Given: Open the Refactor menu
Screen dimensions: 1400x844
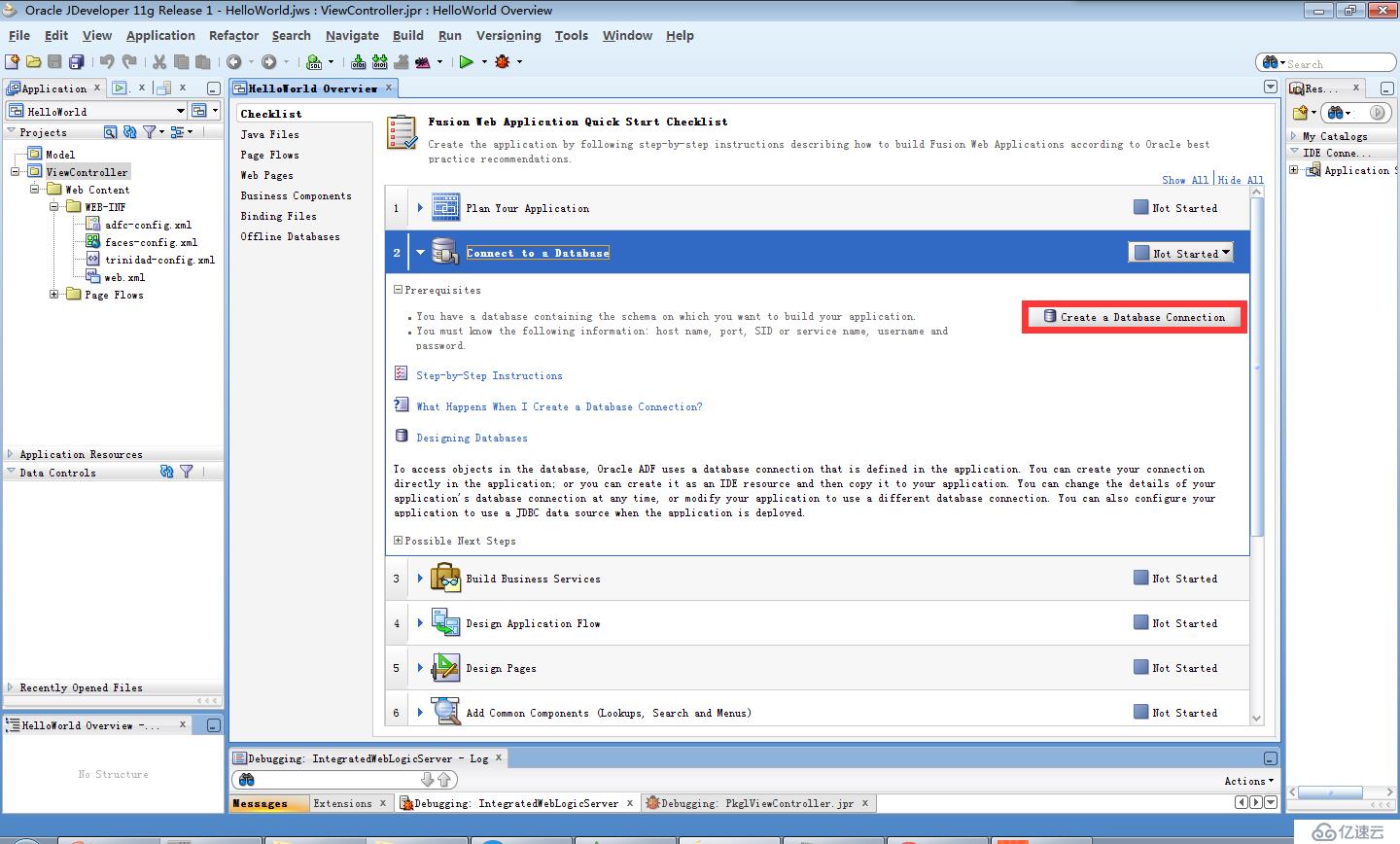Looking at the screenshot, I should [x=233, y=36].
